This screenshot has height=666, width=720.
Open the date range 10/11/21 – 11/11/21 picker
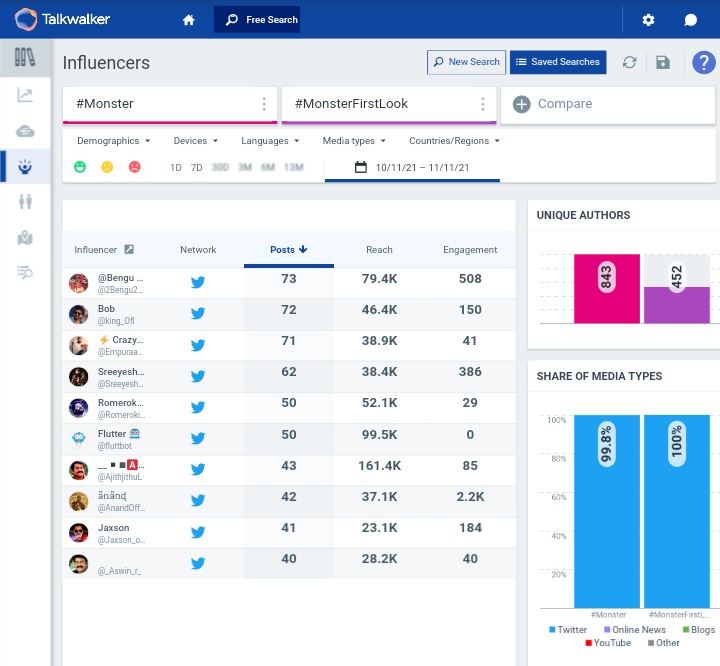(412, 167)
